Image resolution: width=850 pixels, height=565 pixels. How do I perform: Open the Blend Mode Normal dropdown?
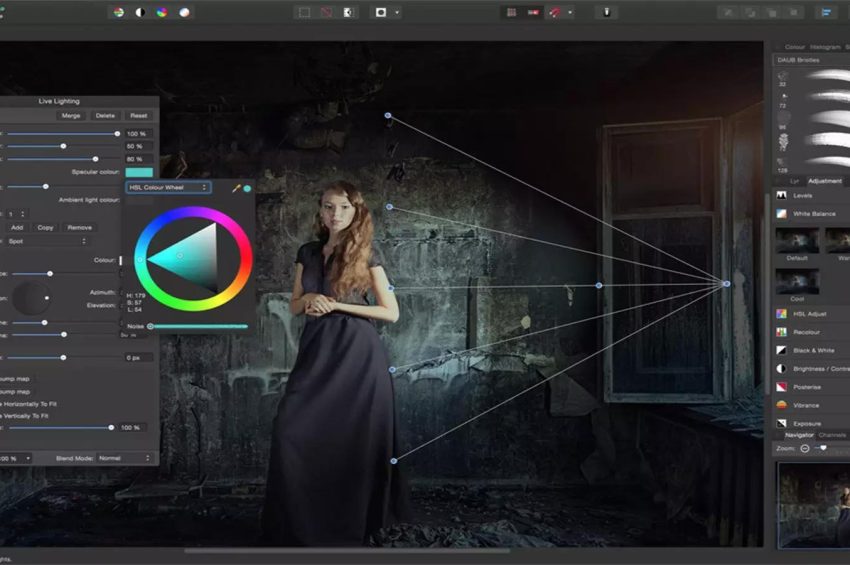pos(124,458)
